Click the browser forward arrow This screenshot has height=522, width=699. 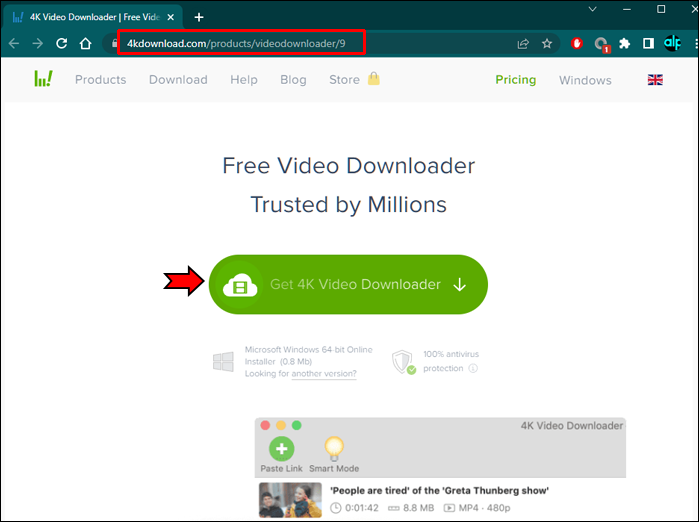38,43
